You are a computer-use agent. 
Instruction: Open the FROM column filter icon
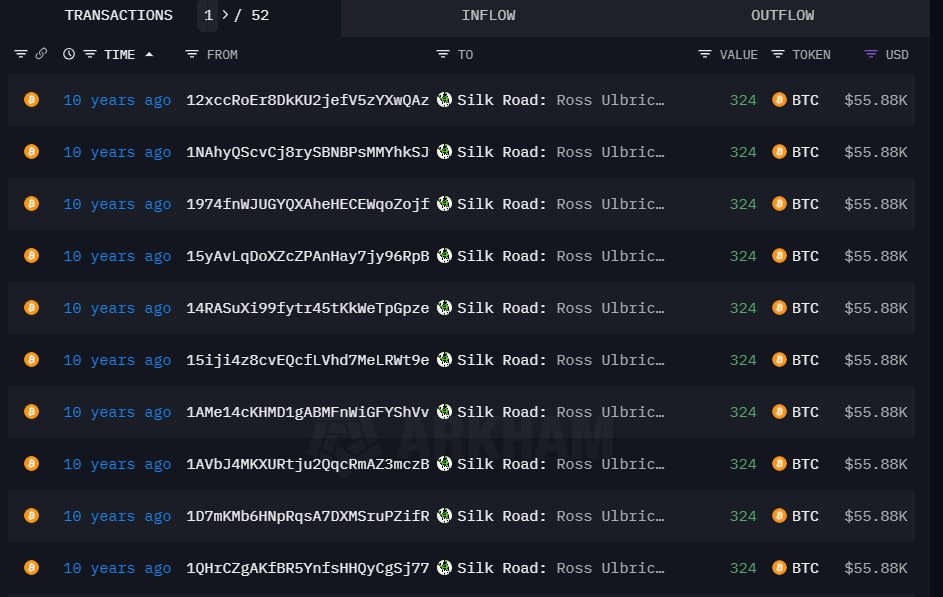(x=193, y=54)
